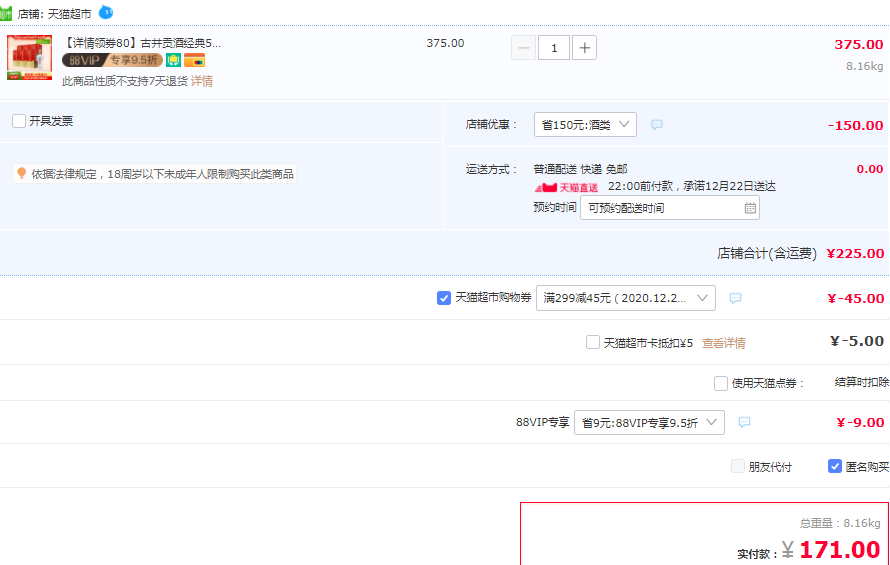Viewport: 890px width, 565px height.
Task: Enable the 使用天猫点券 checkbox
Action: tap(721, 383)
